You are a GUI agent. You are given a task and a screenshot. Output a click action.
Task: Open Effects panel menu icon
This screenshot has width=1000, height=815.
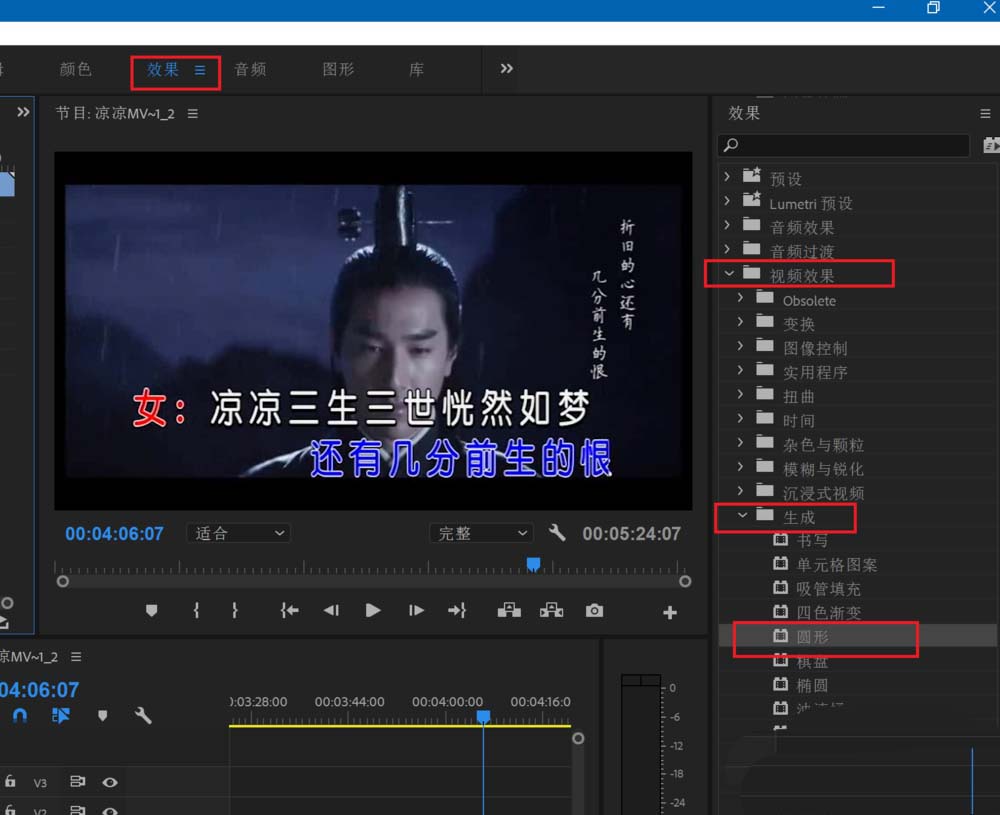pos(985,114)
